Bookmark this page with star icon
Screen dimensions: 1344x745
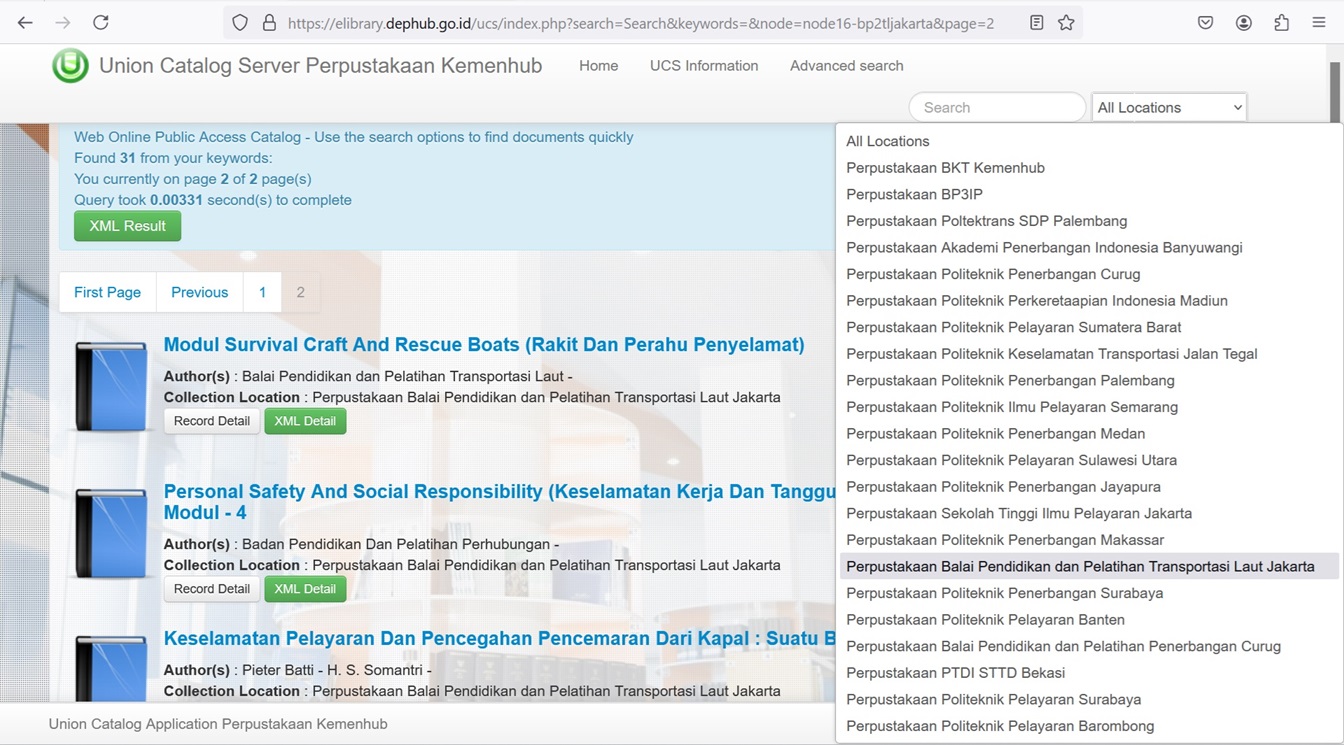pos(1066,22)
